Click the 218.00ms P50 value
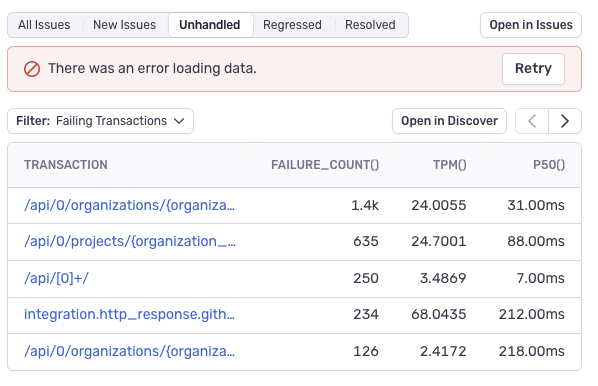Viewport: 598px width, 386px height. click(x=532, y=351)
